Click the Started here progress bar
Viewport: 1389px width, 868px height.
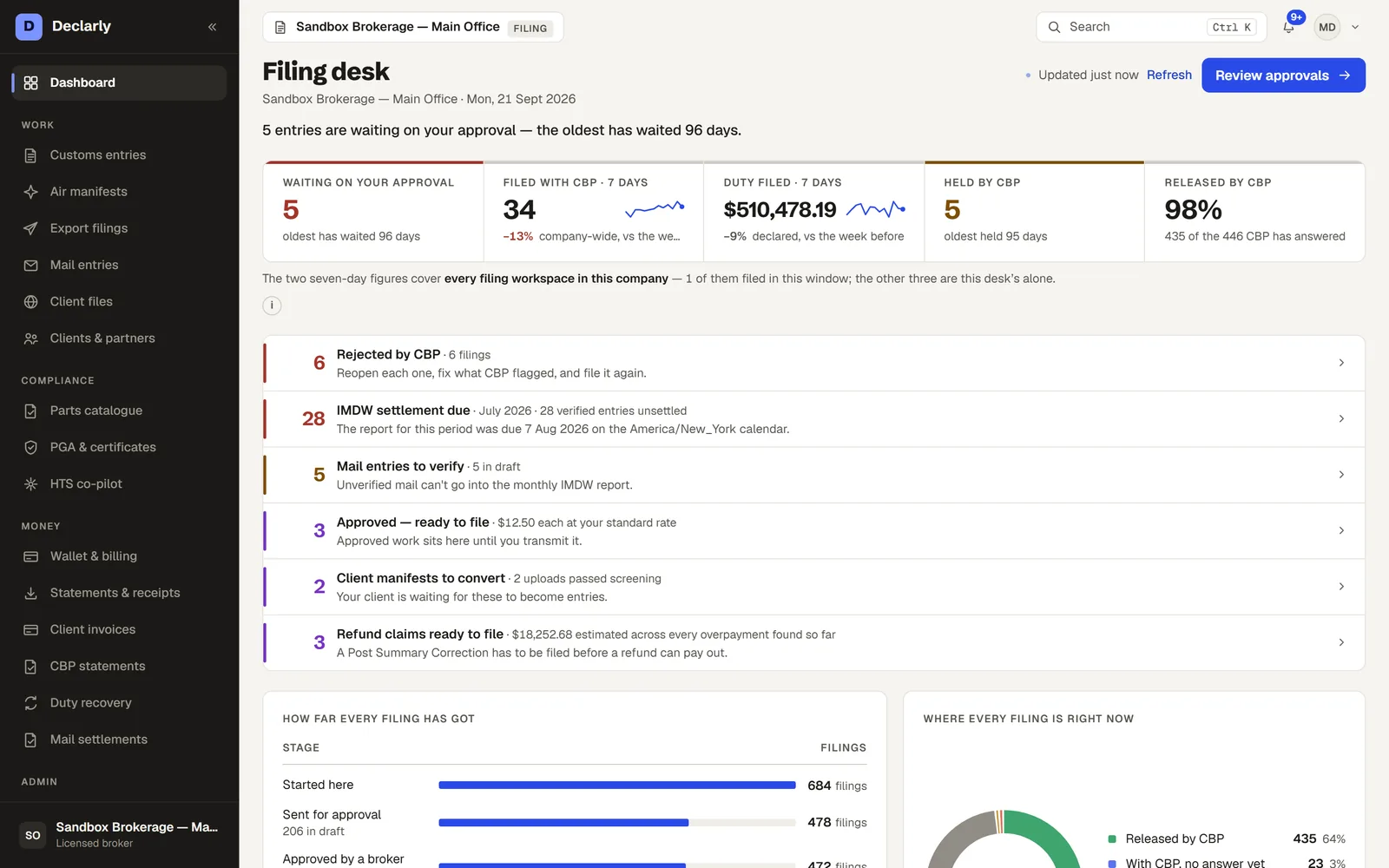(x=617, y=786)
